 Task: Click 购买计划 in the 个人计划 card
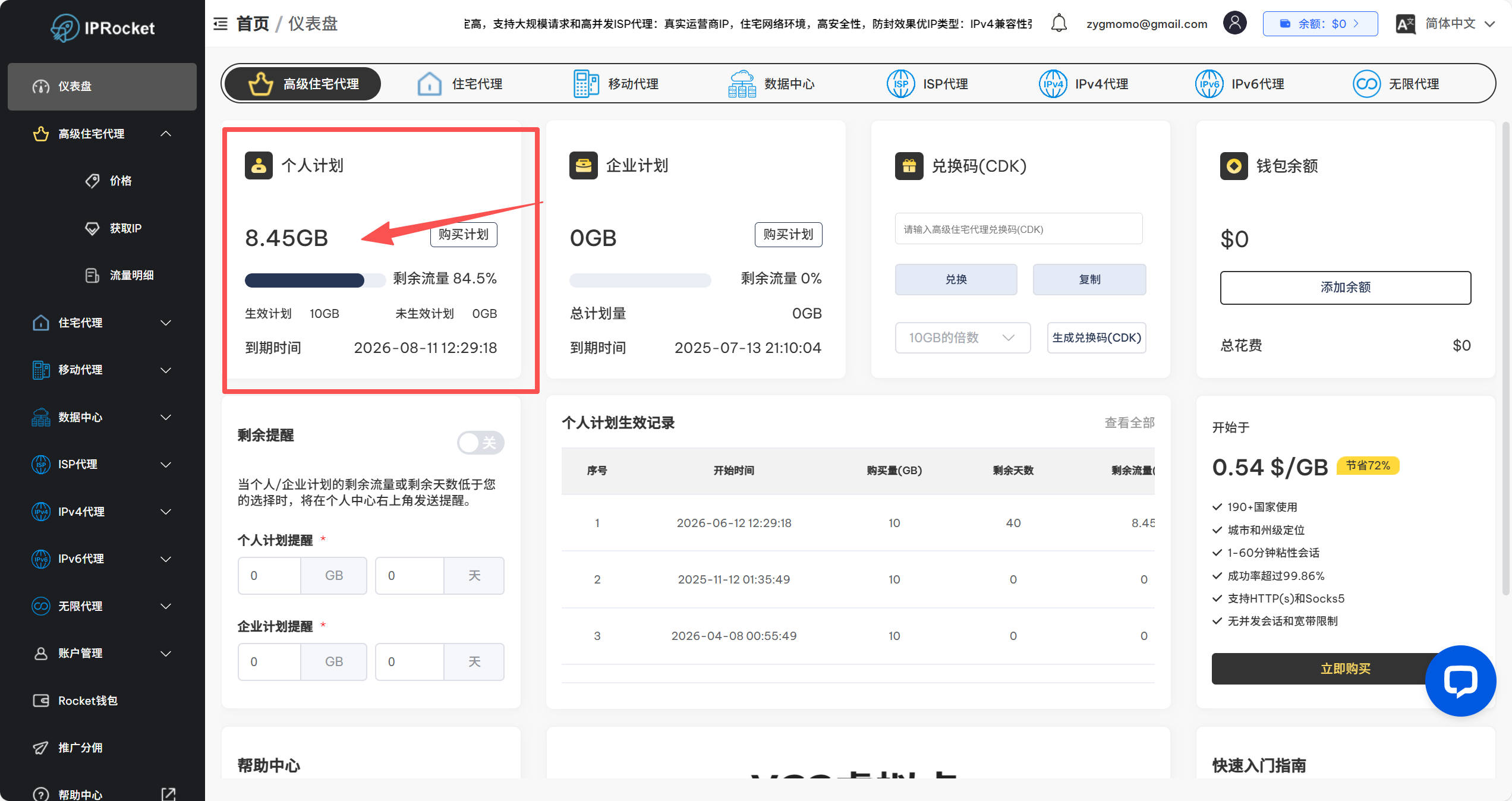click(x=464, y=234)
